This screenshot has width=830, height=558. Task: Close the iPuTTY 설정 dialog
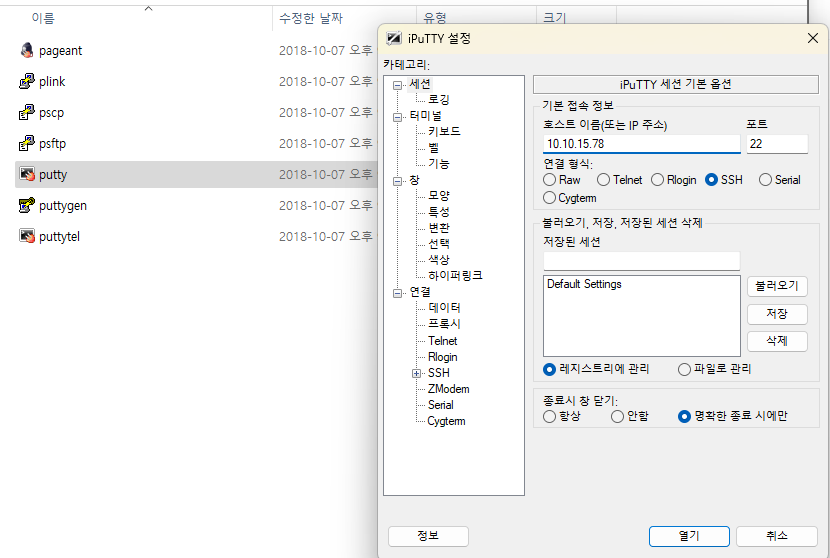(x=813, y=38)
